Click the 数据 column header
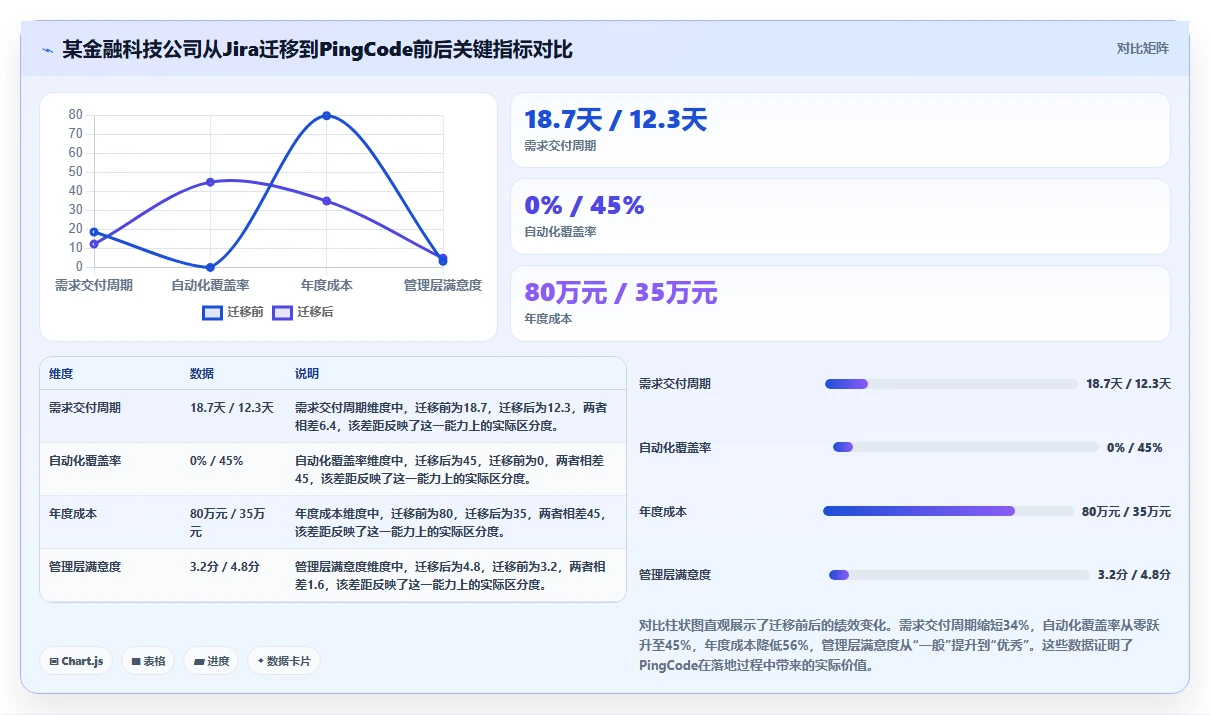Image resolution: width=1210 pixels, height=715 pixels. [202, 374]
